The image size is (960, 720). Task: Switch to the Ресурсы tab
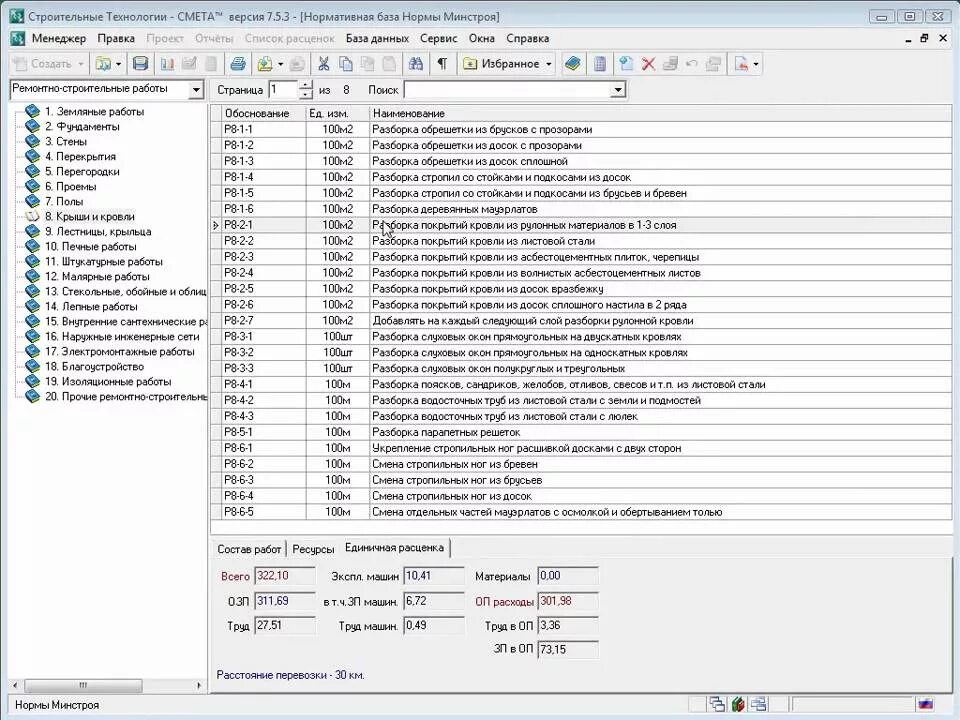pyautogui.click(x=313, y=549)
